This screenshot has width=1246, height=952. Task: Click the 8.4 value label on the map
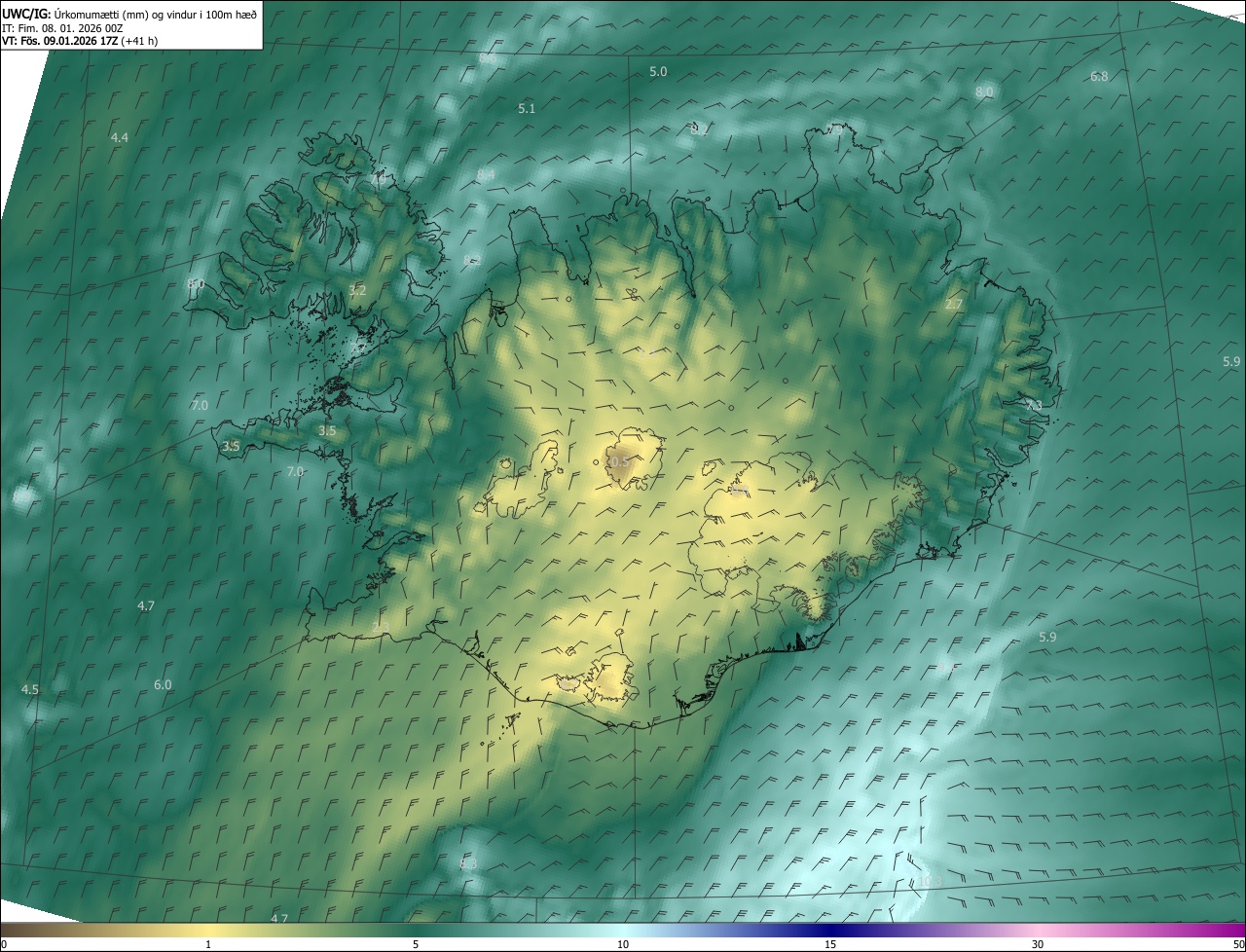[x=486, y=175]
